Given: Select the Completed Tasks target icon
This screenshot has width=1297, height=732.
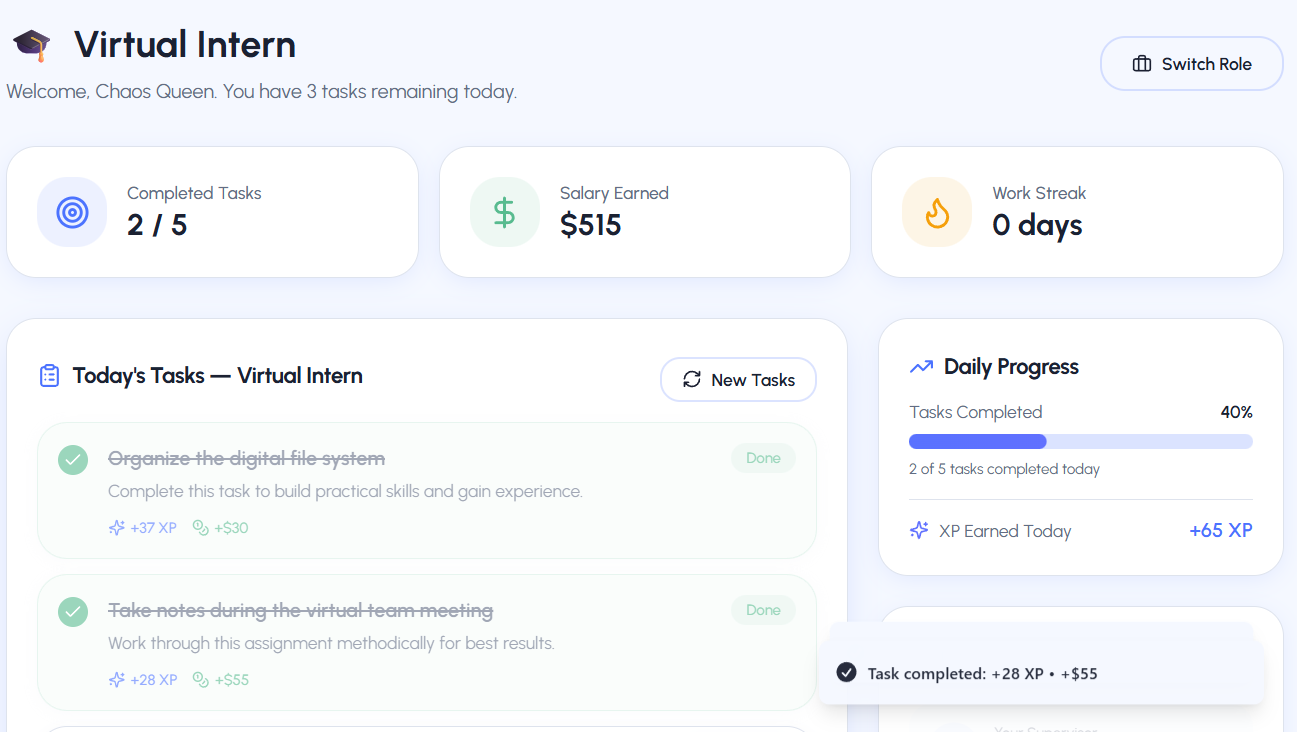Looking at the screenshot, I should click(72, 211).
